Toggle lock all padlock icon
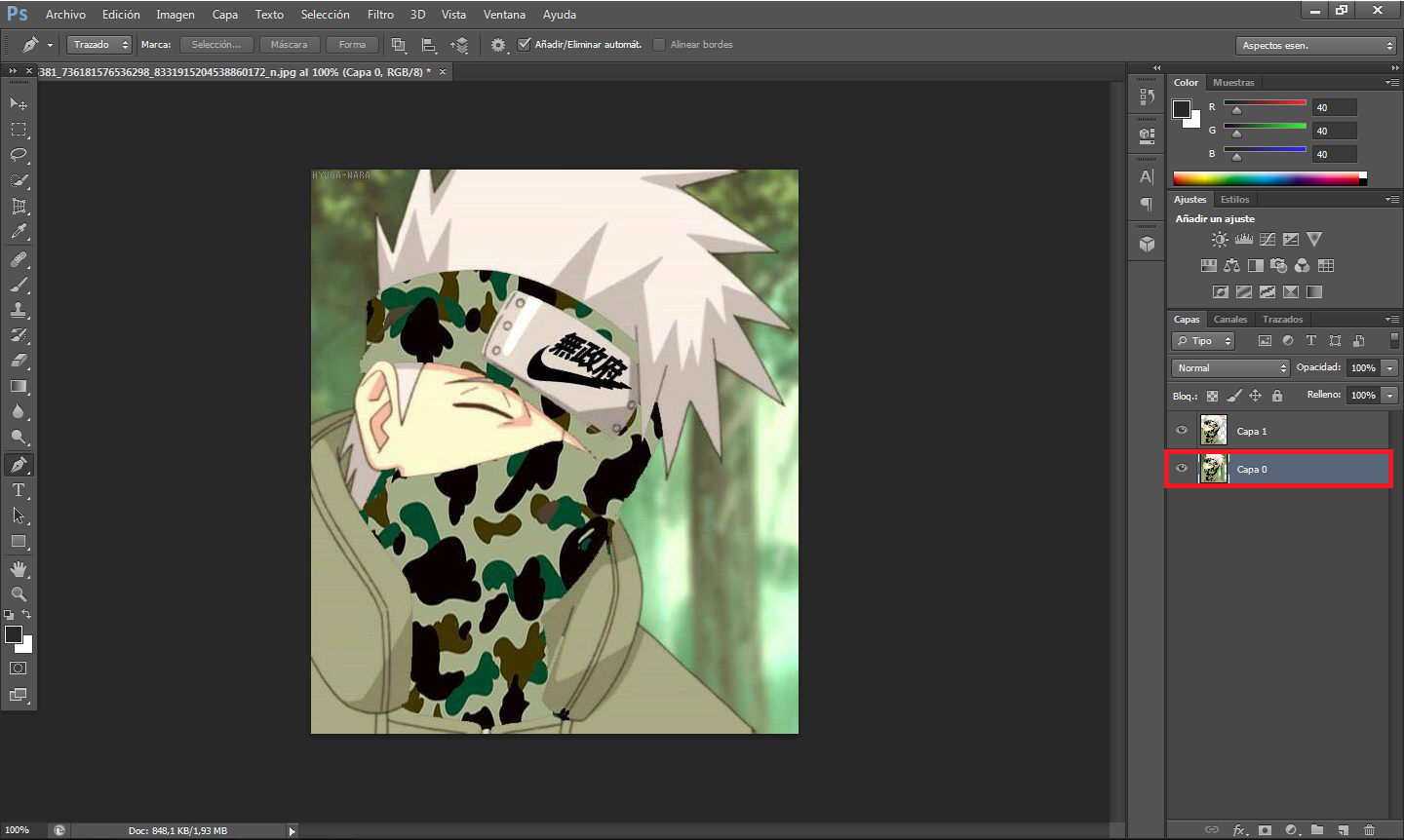The width and height of the screenshot is (1404, 840). [1277, 396]
